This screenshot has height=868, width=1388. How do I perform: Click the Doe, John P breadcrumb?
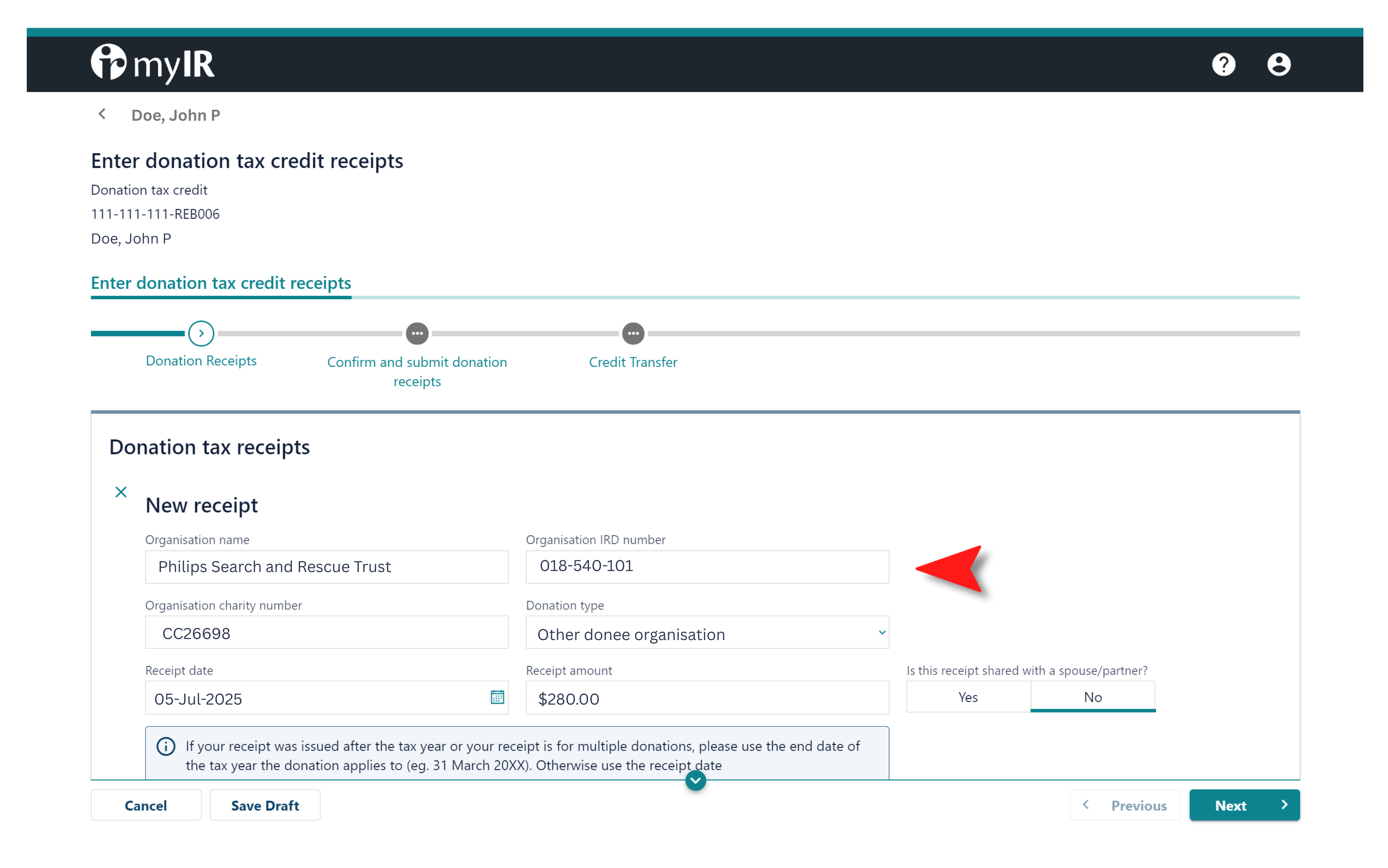pyautogui.click(x=176, y=116)
